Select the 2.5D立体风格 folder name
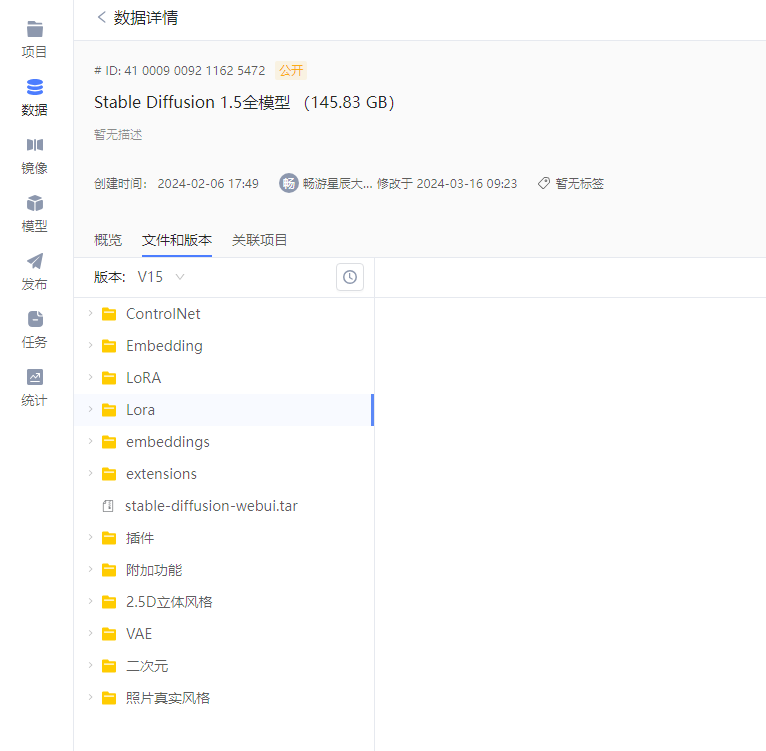This screenshot has height=751, width=766. (x=169, y=602)
